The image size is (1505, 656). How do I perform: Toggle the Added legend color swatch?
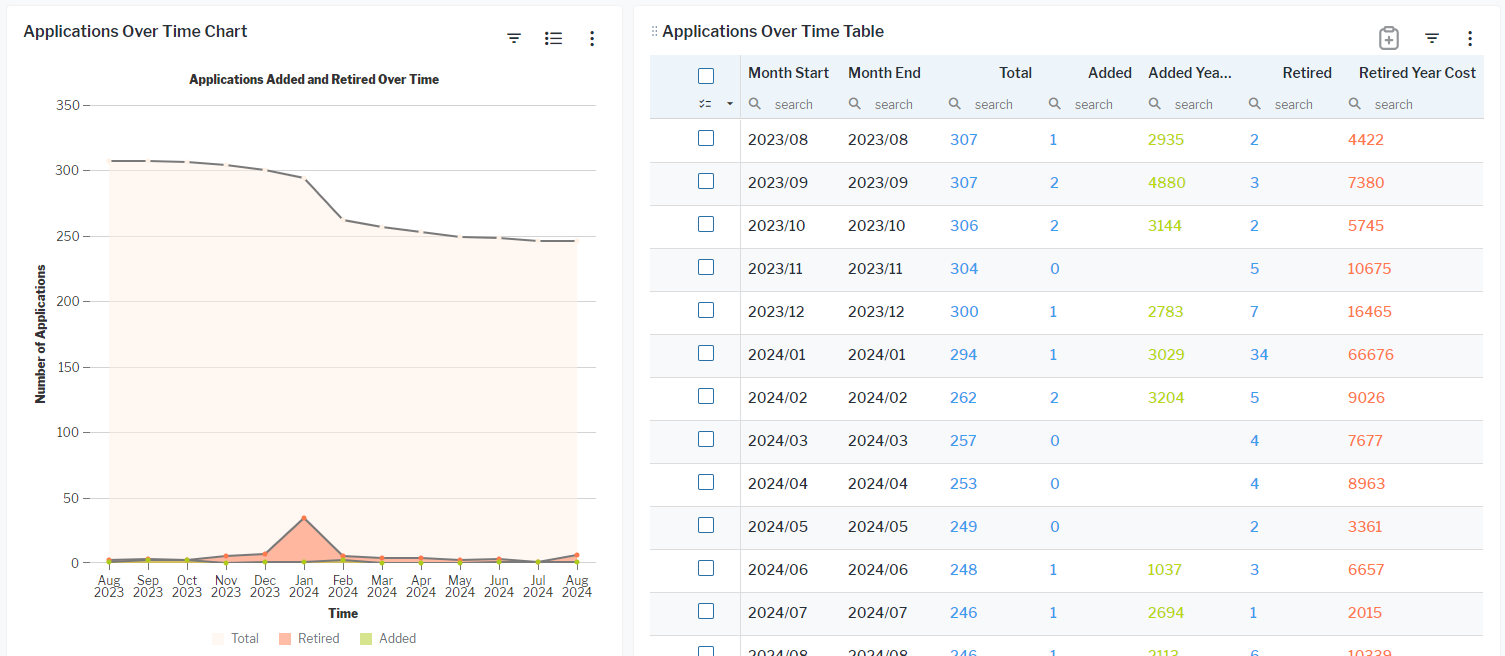click(366, 639)
